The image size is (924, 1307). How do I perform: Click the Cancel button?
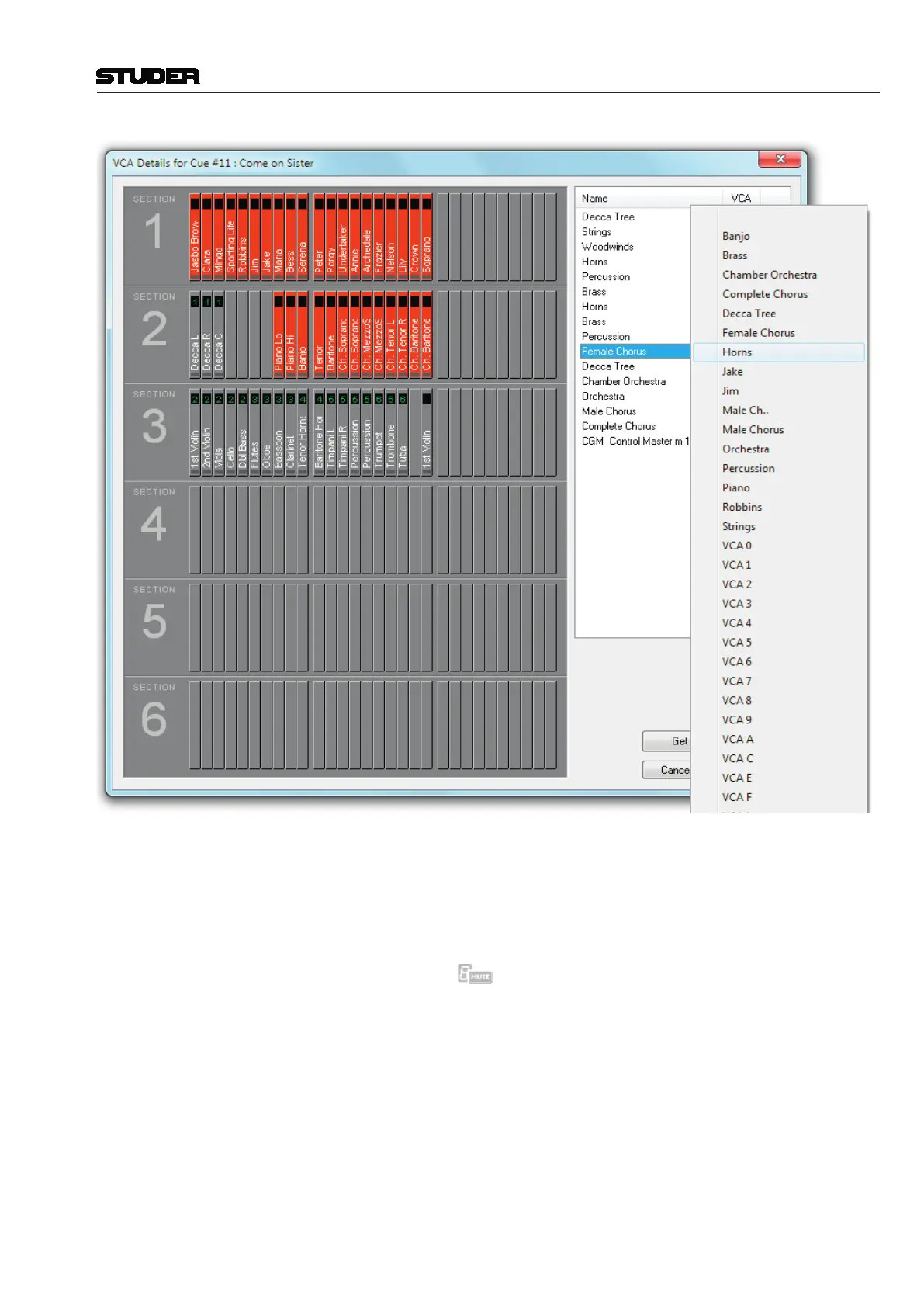tap(666, 770)
